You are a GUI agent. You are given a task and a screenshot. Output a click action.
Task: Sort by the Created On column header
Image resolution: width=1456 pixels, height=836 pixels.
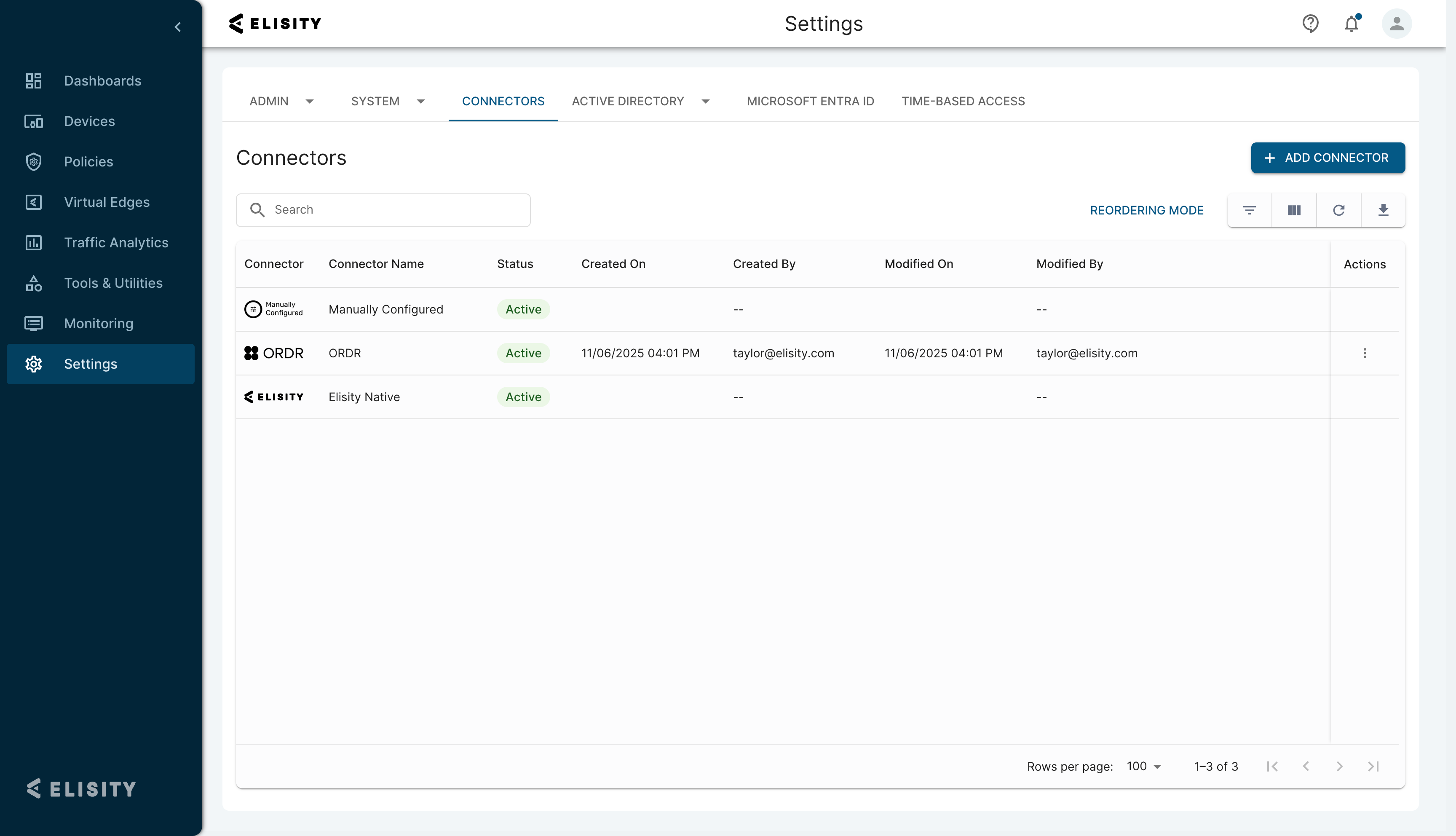(x=613, y=264)
